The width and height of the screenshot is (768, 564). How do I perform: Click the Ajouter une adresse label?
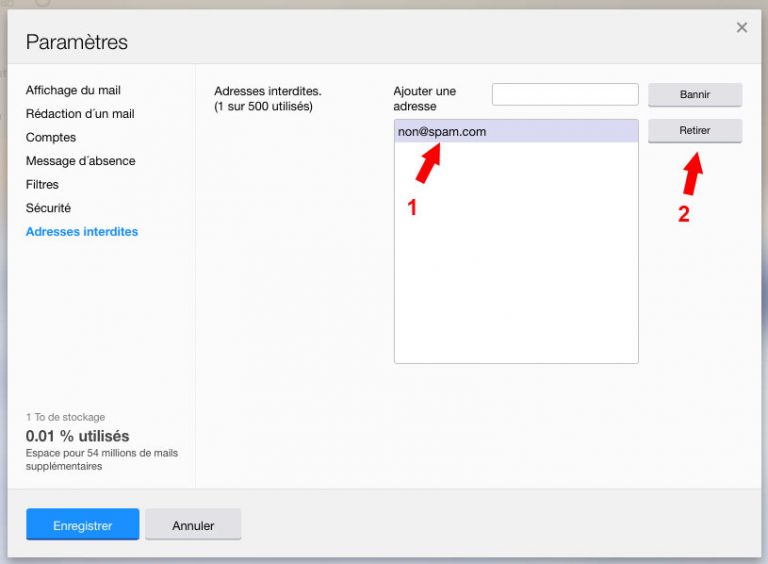424,98
